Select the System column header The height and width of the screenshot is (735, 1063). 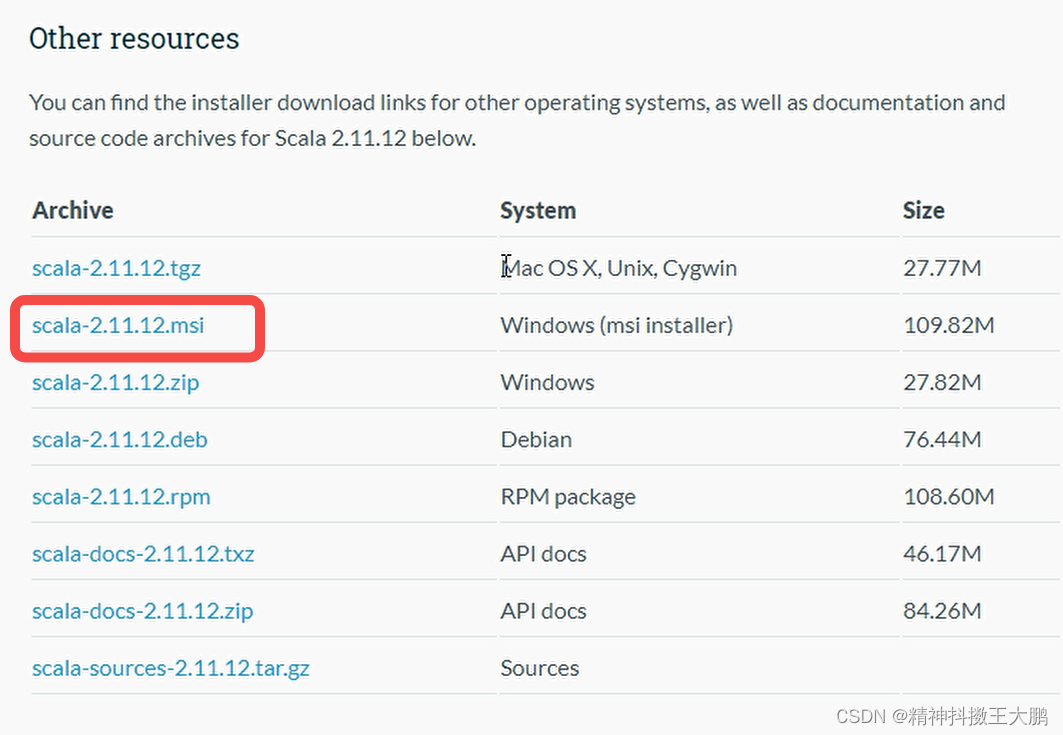coord(538,211)
